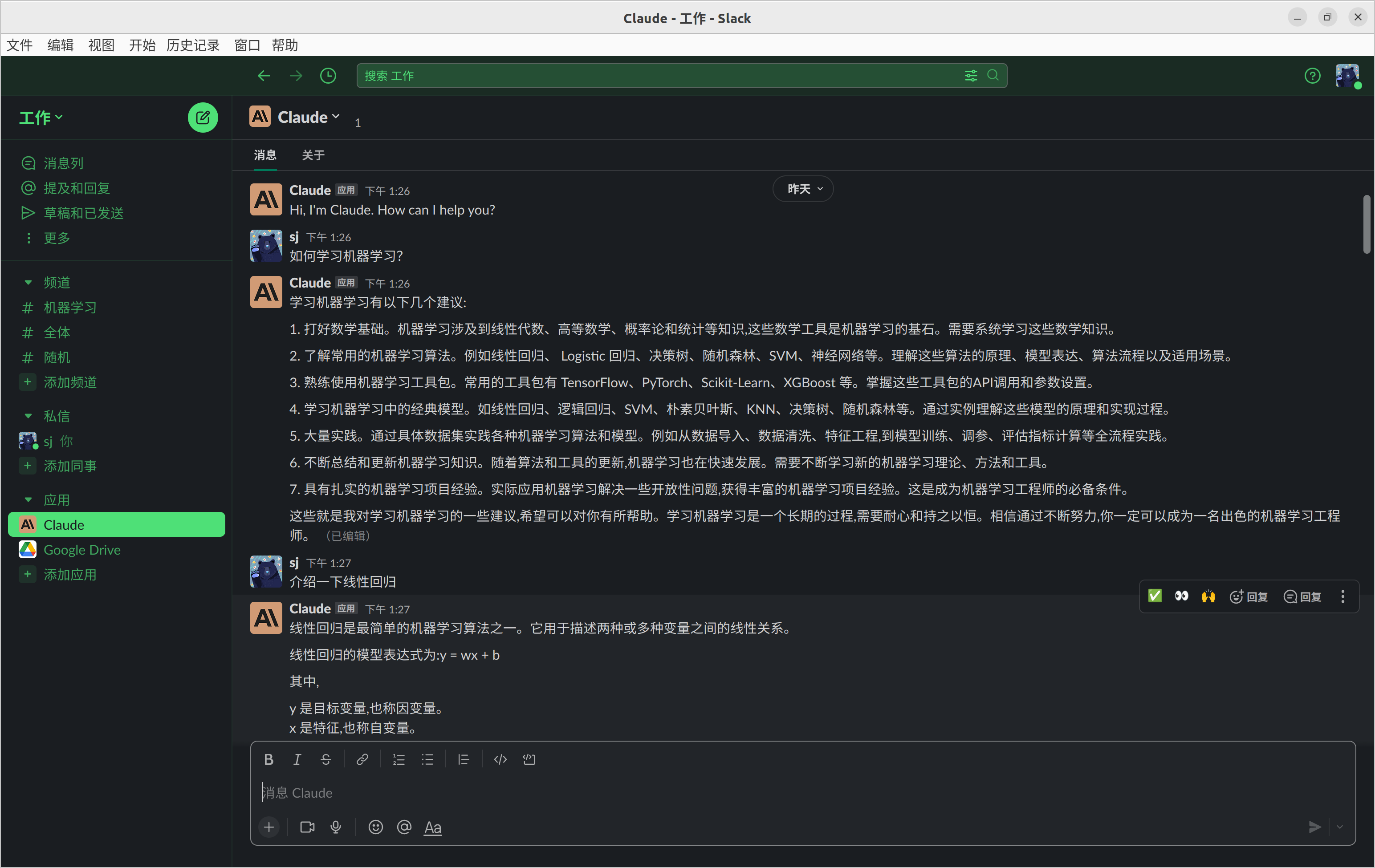Insert a code block
The width and height of the screenshot is (1375, 868).
coord(529,759)
